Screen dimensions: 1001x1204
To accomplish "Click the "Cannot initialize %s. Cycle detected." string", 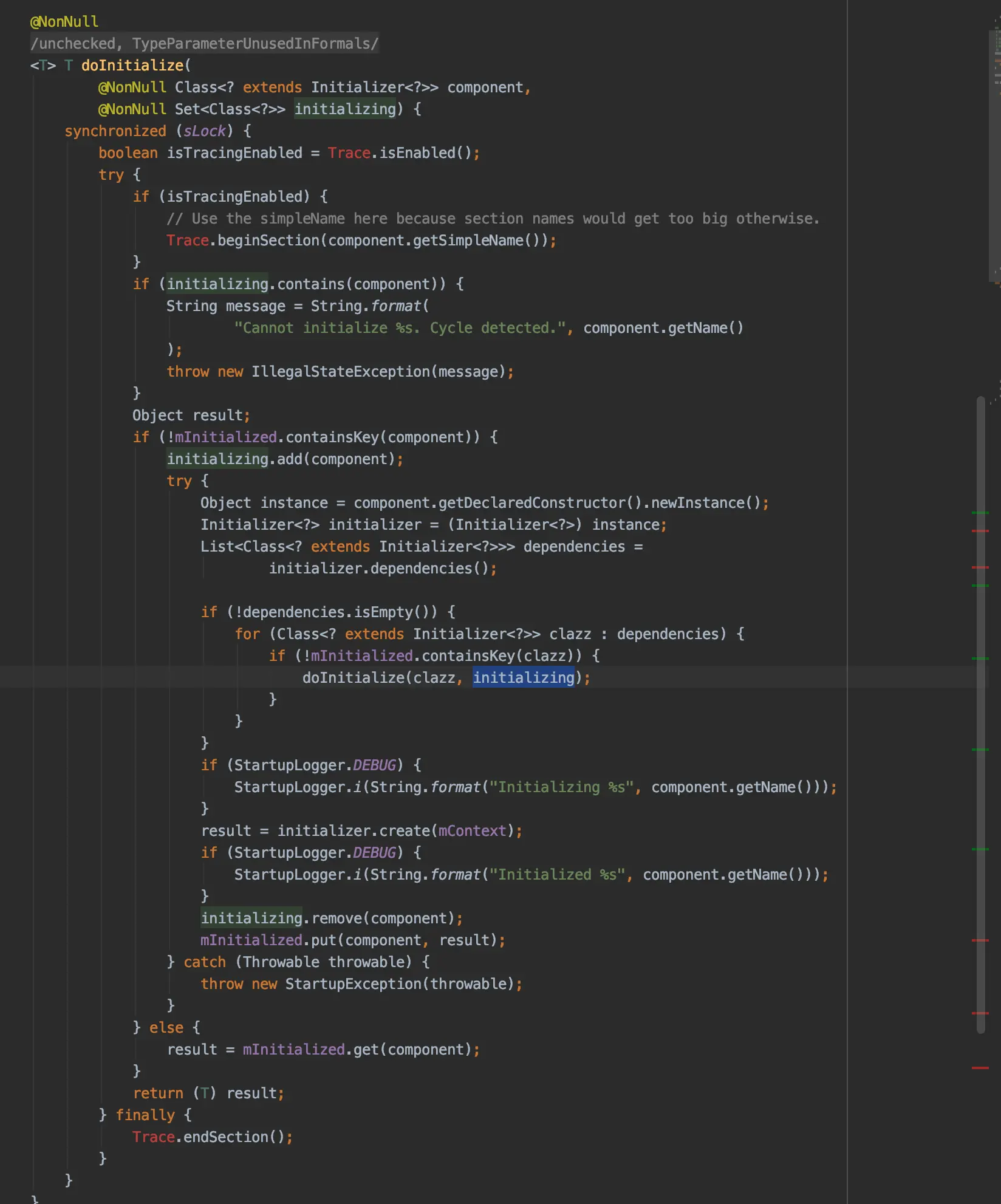I will coord(400,328).
